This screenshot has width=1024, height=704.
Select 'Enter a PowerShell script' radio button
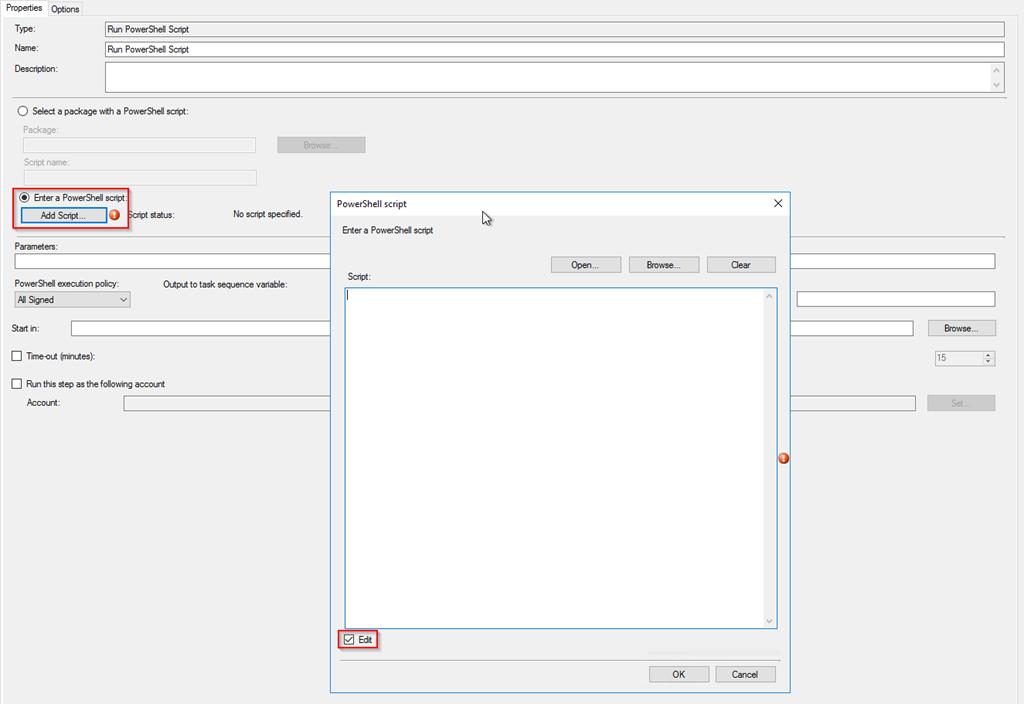click(24, 198)
